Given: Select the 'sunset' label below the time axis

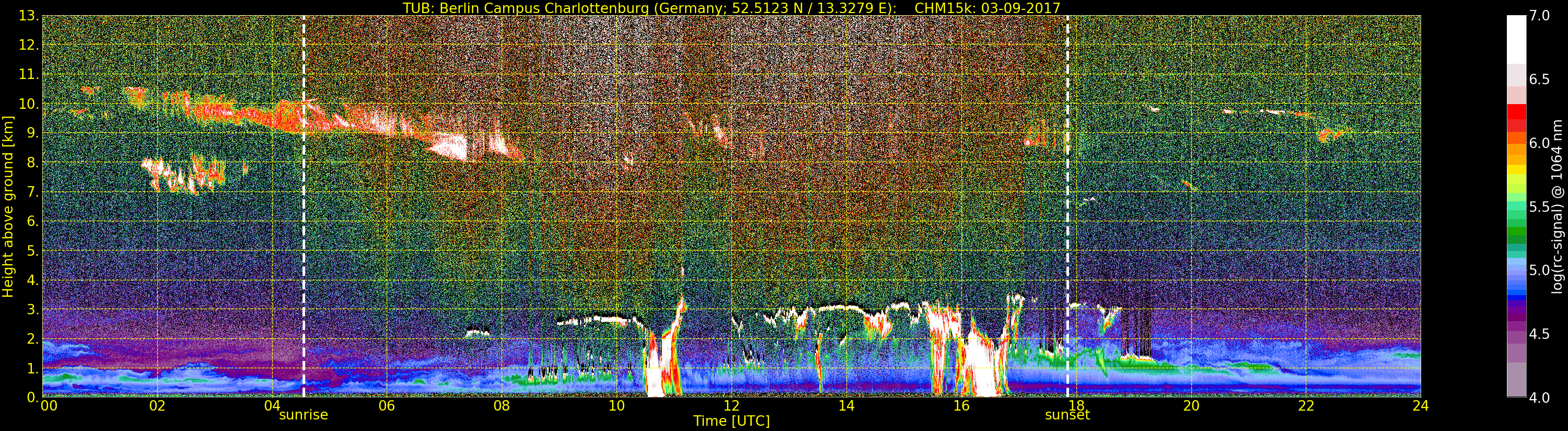Looking at the screenshot, I should 1067,415.
